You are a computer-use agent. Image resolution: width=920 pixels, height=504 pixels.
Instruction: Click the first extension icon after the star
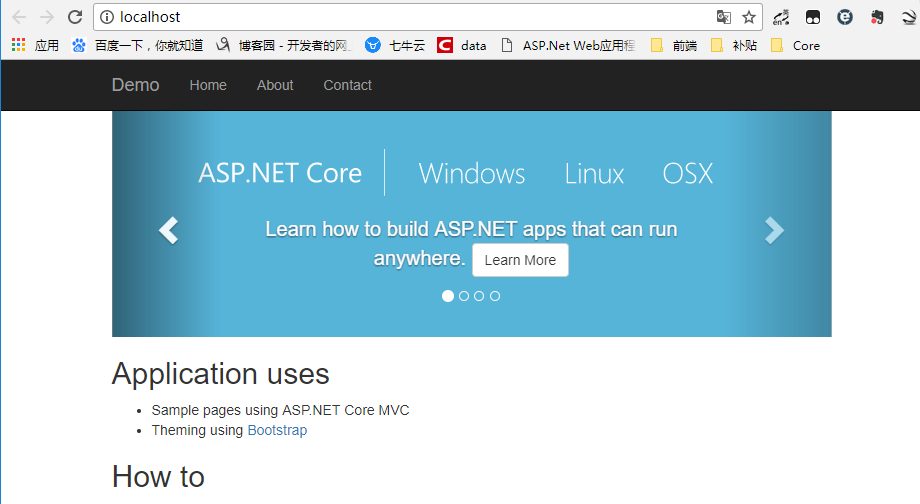coord(781,18)
